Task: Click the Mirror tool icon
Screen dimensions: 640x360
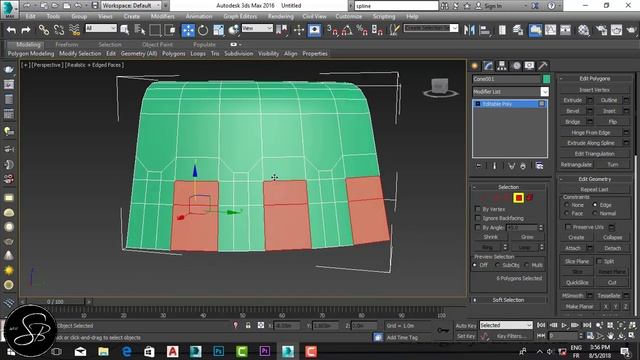Action: [x=469, y=30]
